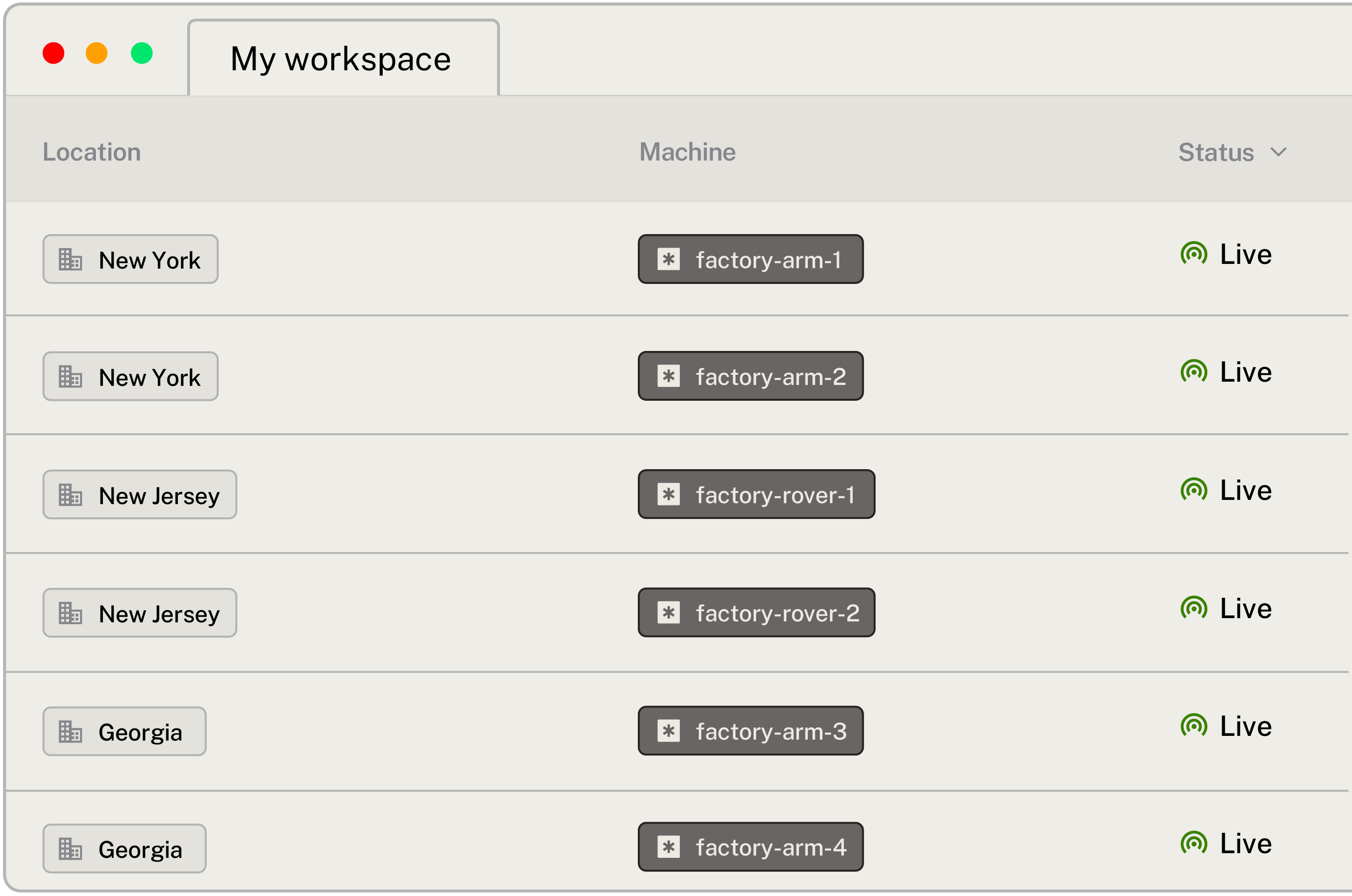
Task: Click the building icon next to New York
Action: click(70, 259)
